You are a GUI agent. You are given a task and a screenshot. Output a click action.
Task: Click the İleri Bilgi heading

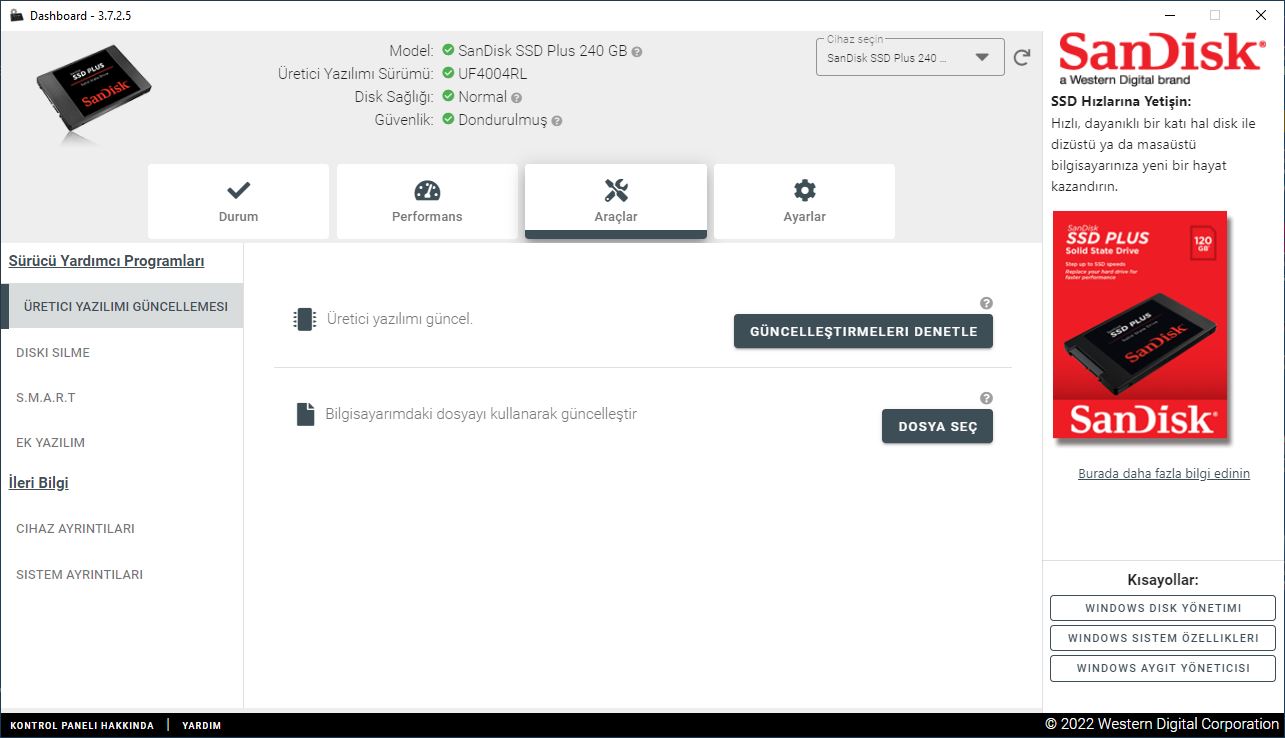pos(38,483)
